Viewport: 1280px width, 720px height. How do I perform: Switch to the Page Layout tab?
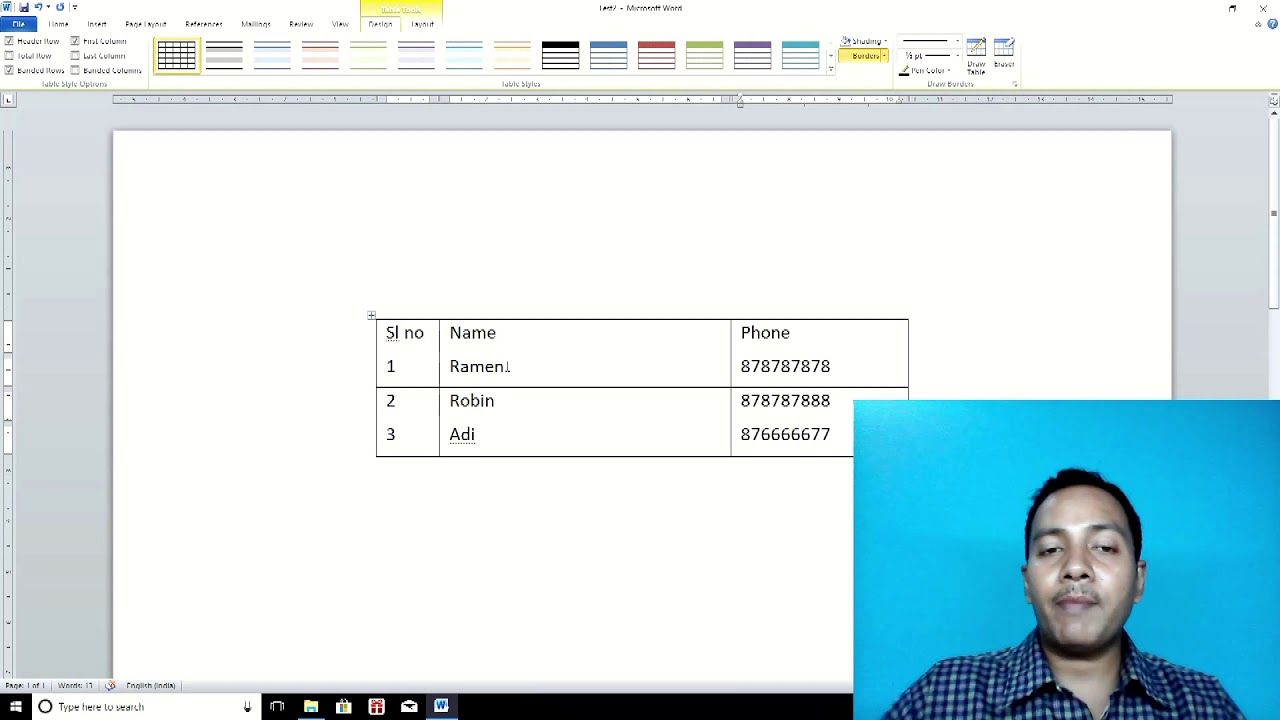tap(146, 24)
